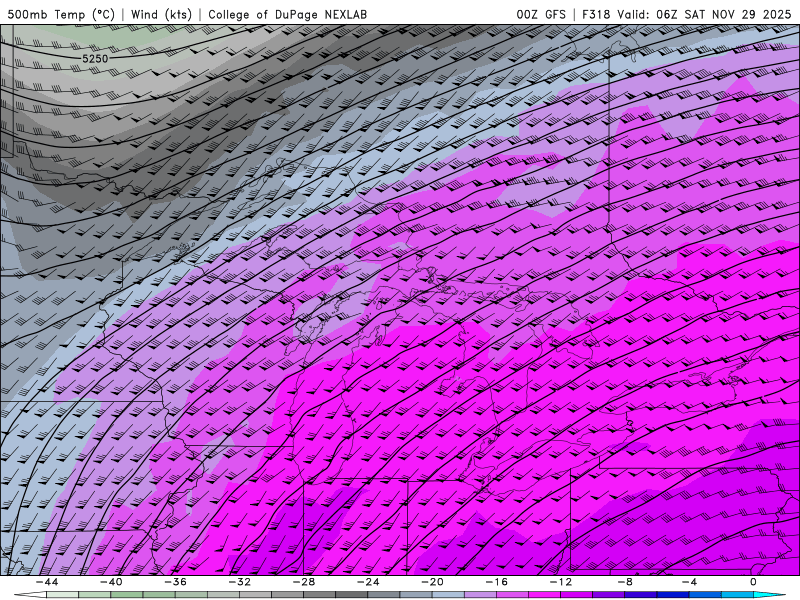
Task: Click the -40 legend value
Action: click(111, 582)
